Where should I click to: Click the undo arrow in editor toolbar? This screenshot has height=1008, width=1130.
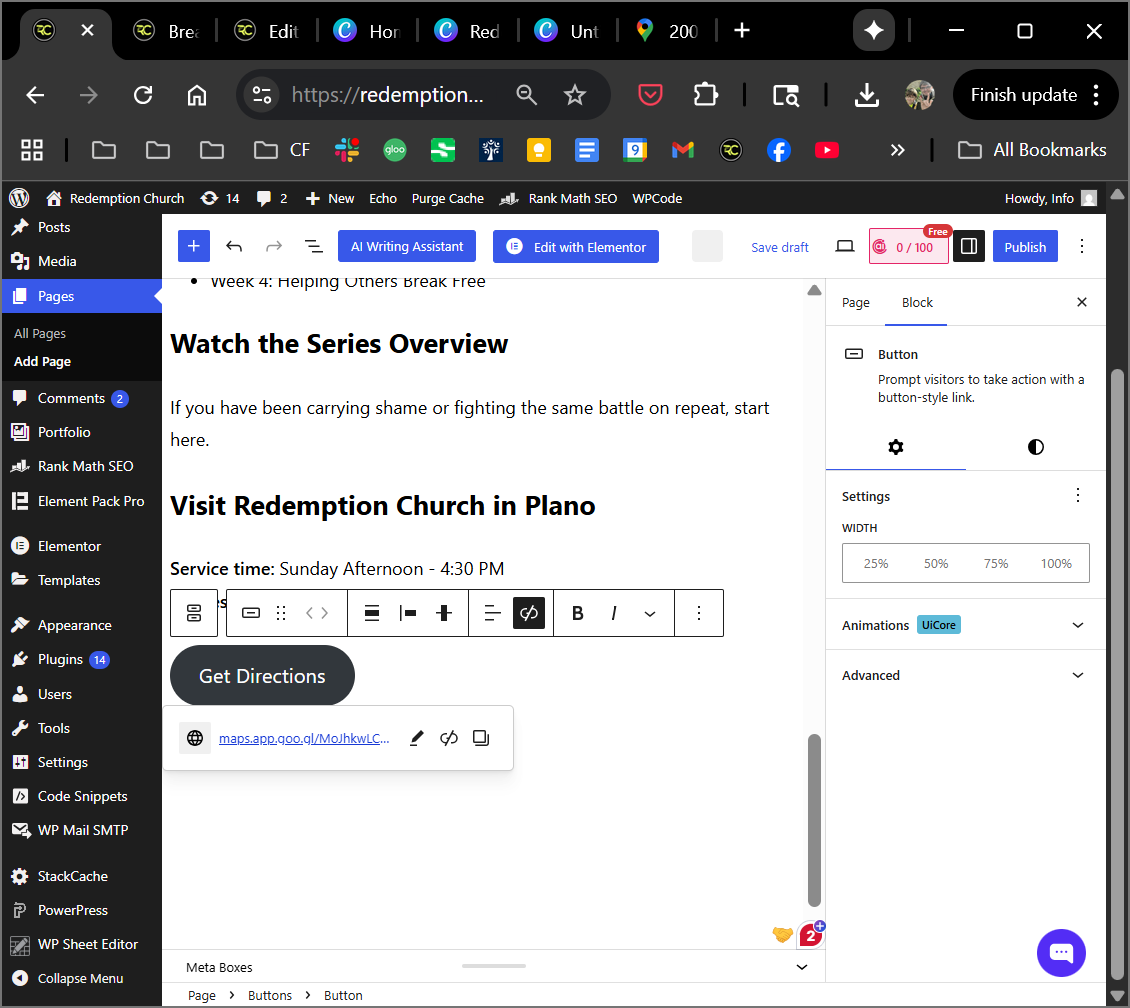pos(234,247)
